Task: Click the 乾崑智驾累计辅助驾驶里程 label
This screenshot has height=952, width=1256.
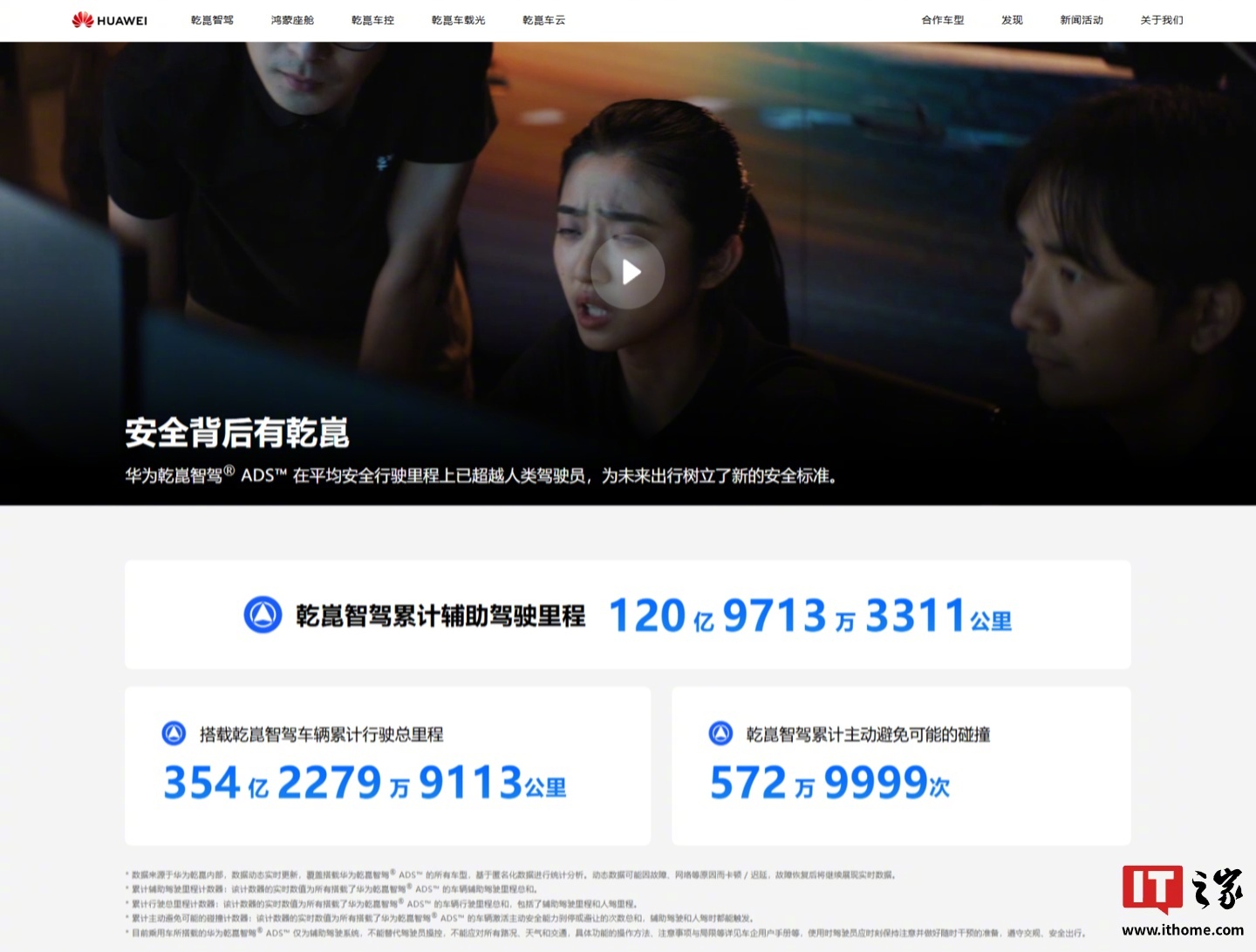Action: click(440, 615)
